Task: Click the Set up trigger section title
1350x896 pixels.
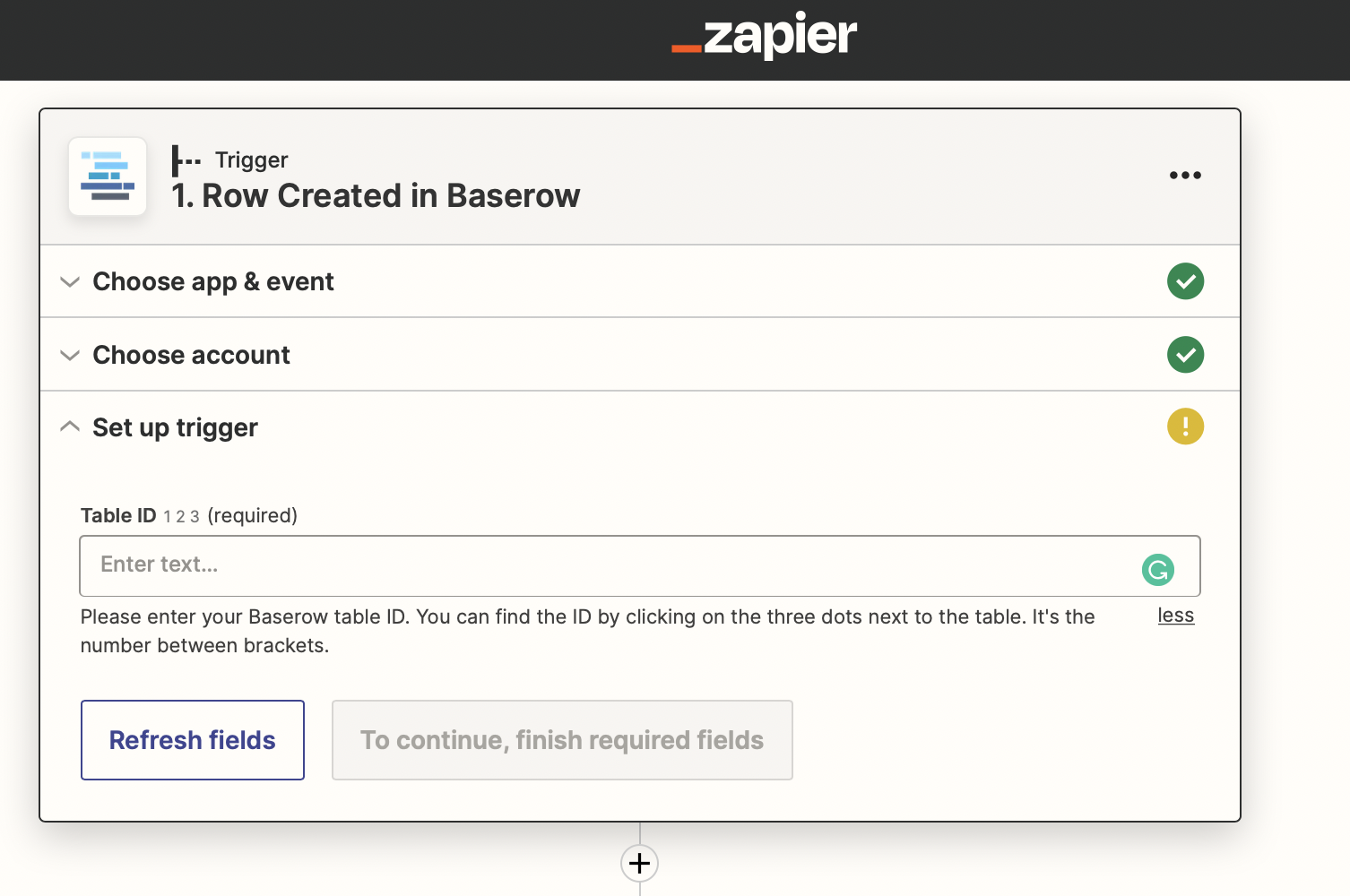Action: tap(175, 428)
